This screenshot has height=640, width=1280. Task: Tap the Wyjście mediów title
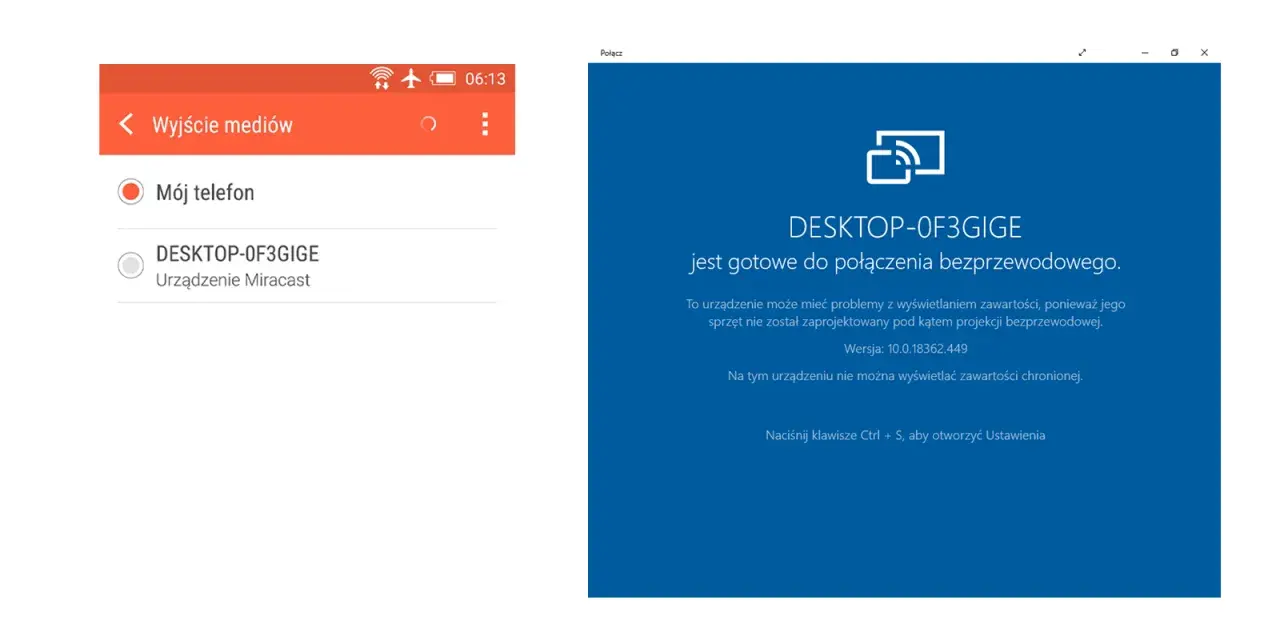(222, 125)
